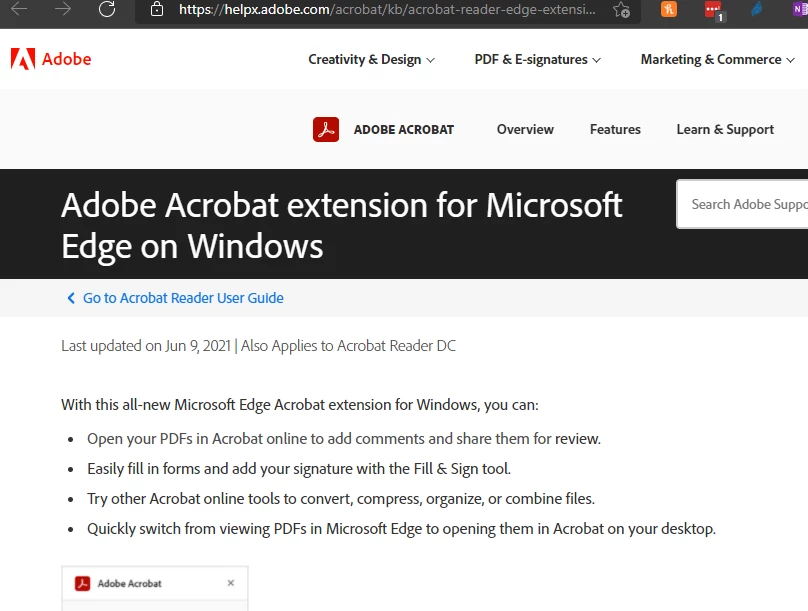This screenshot has width=808, height=611.
Task: Click the 'Open your PDFs in Acrobat online' bullet
Action: 344,439
